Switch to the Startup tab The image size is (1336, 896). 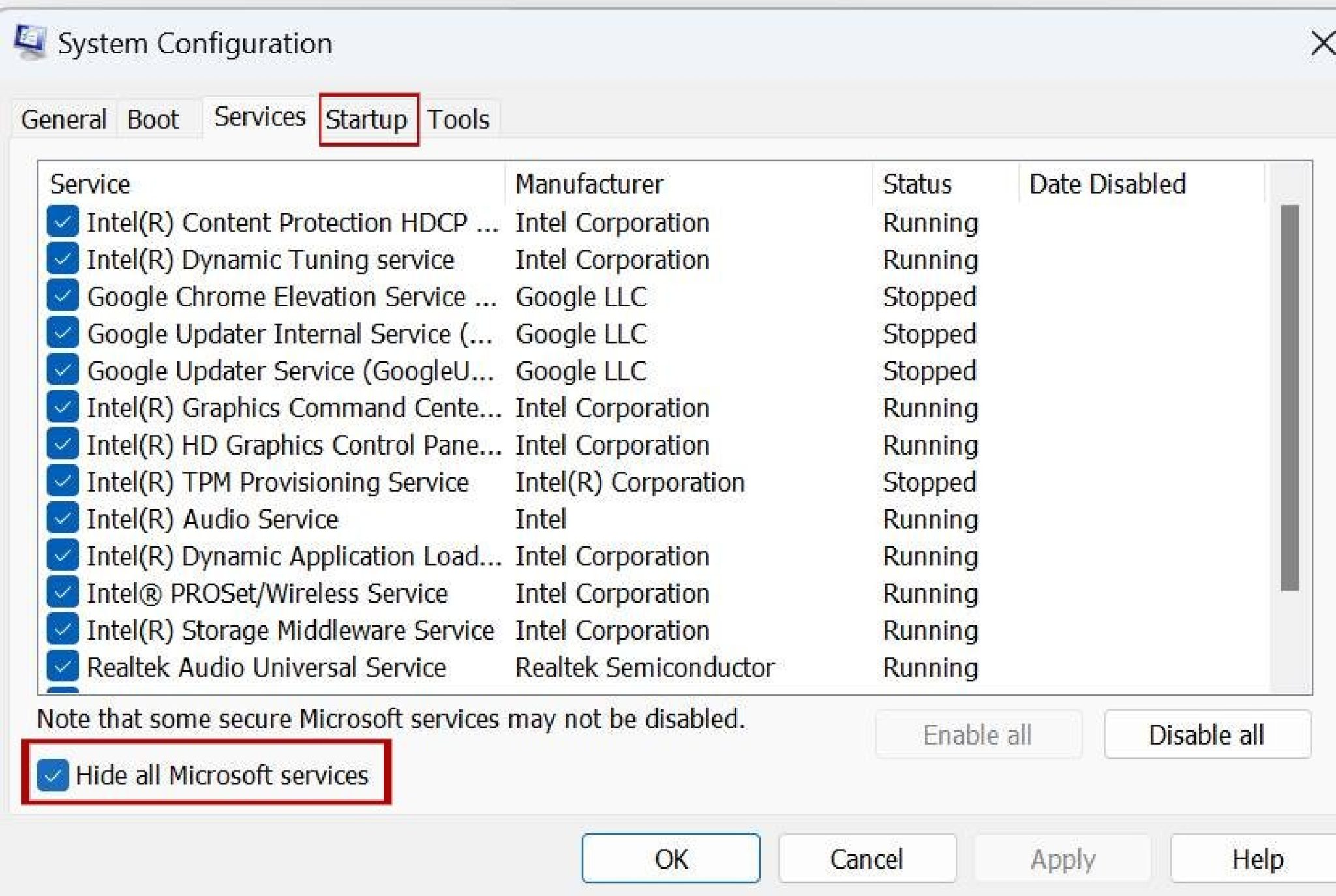367,119
